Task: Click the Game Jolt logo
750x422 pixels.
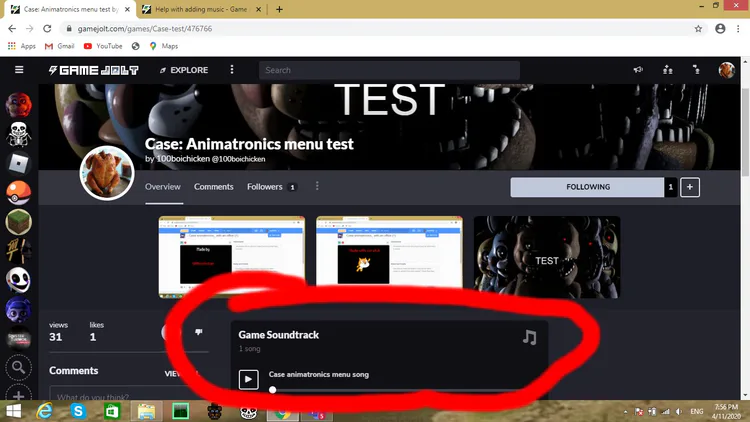Action: [94, 70]
